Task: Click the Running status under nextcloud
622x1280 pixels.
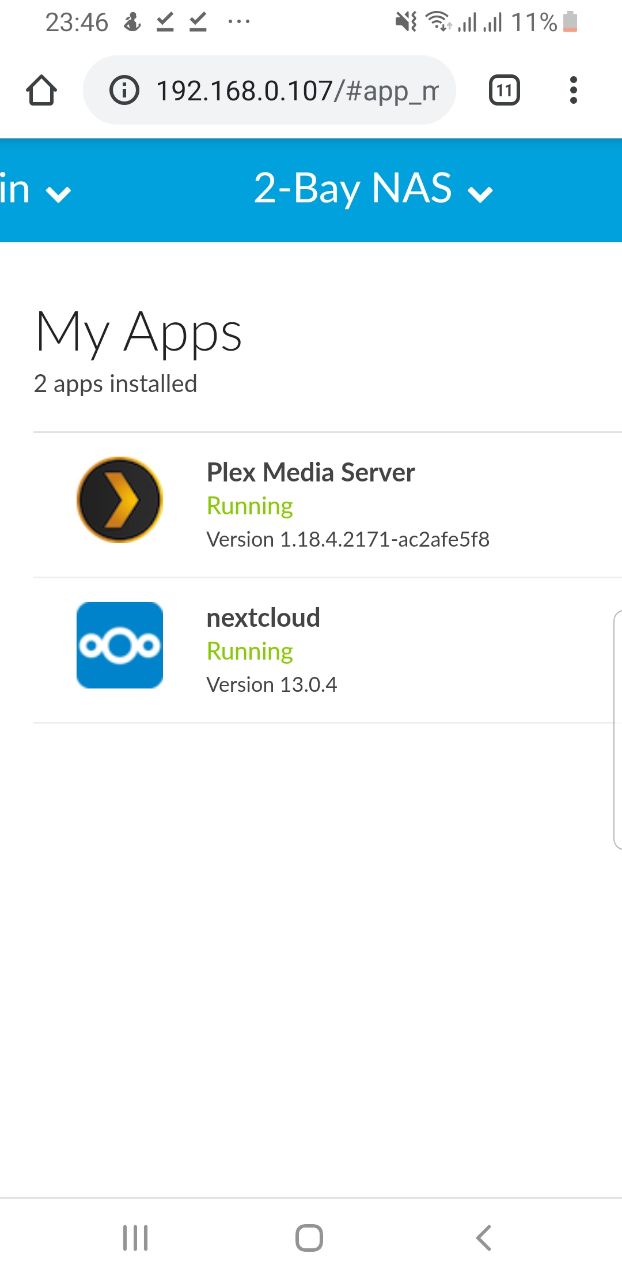Action: click(250, 651)
